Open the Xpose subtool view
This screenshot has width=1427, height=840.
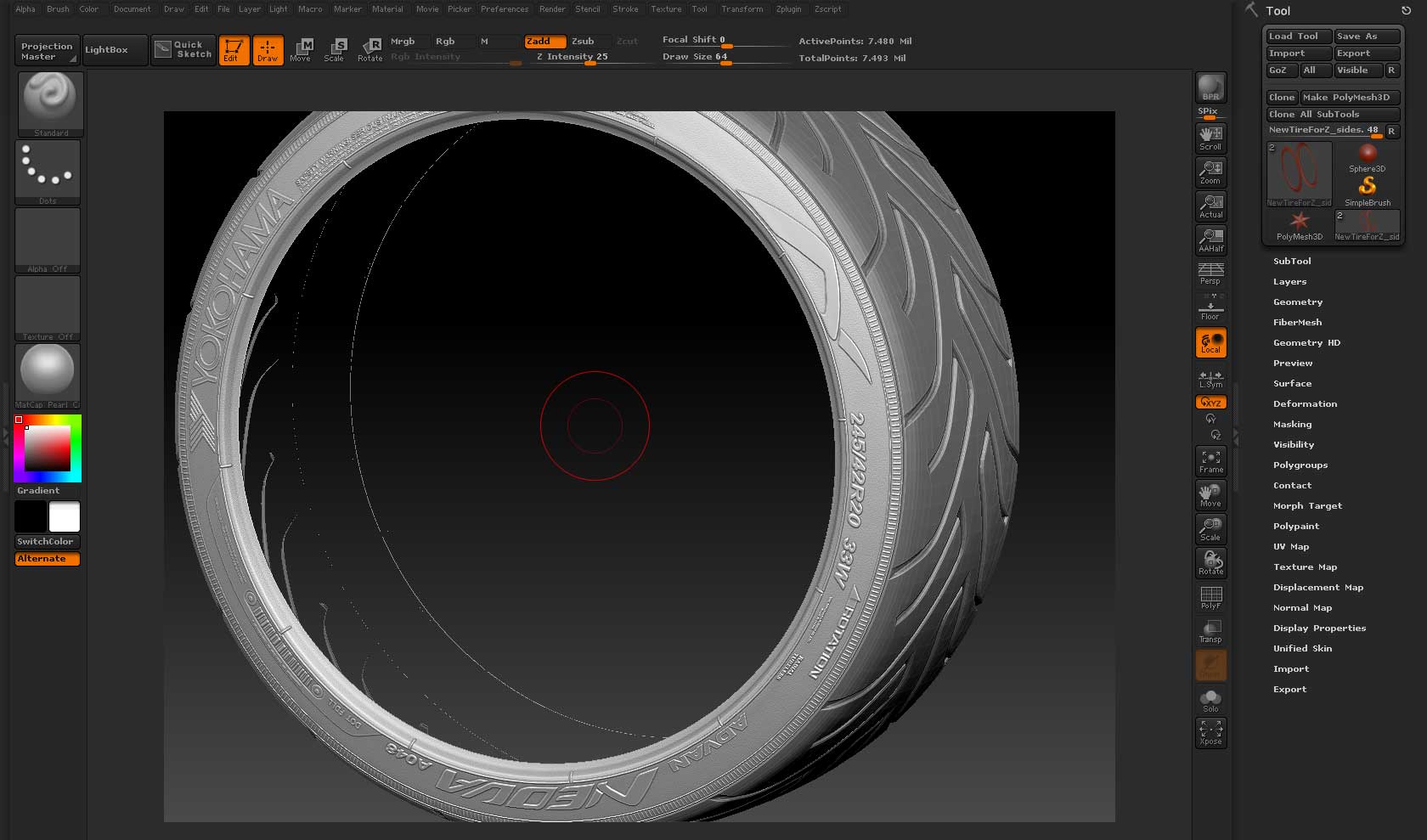[x=1210, y=732]
